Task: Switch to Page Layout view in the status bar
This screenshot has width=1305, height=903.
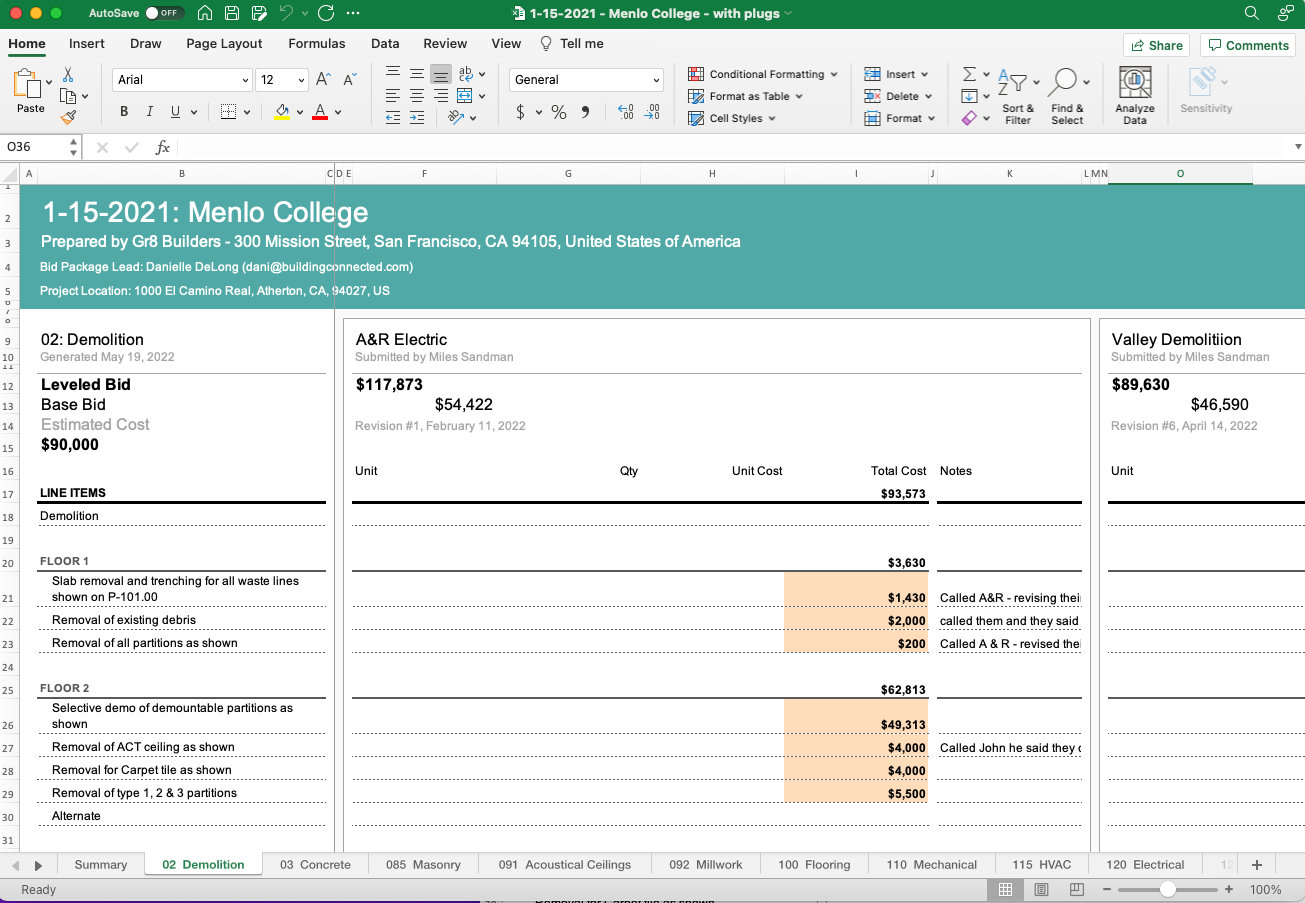Action: (x=1041, y=890)
